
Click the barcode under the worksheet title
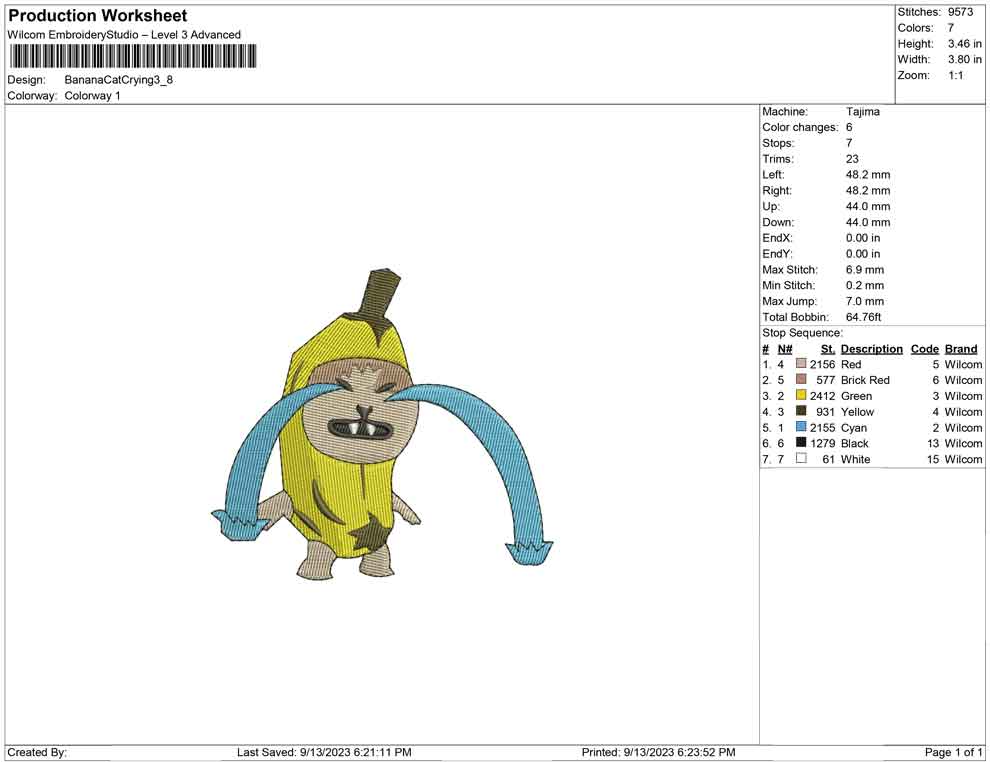click(x=131, y=56)
